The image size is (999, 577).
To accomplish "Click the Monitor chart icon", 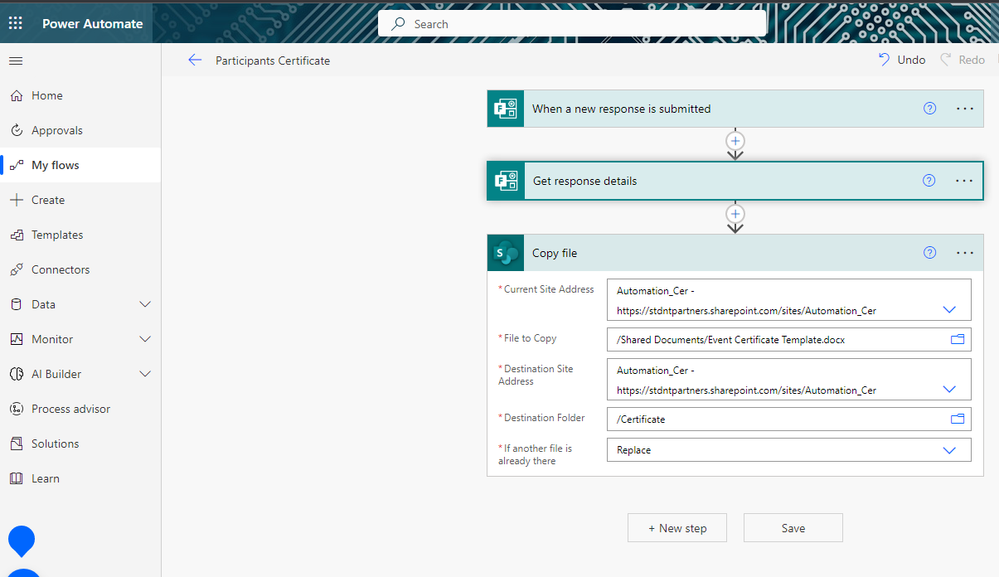I will click(x=17, y=339).
